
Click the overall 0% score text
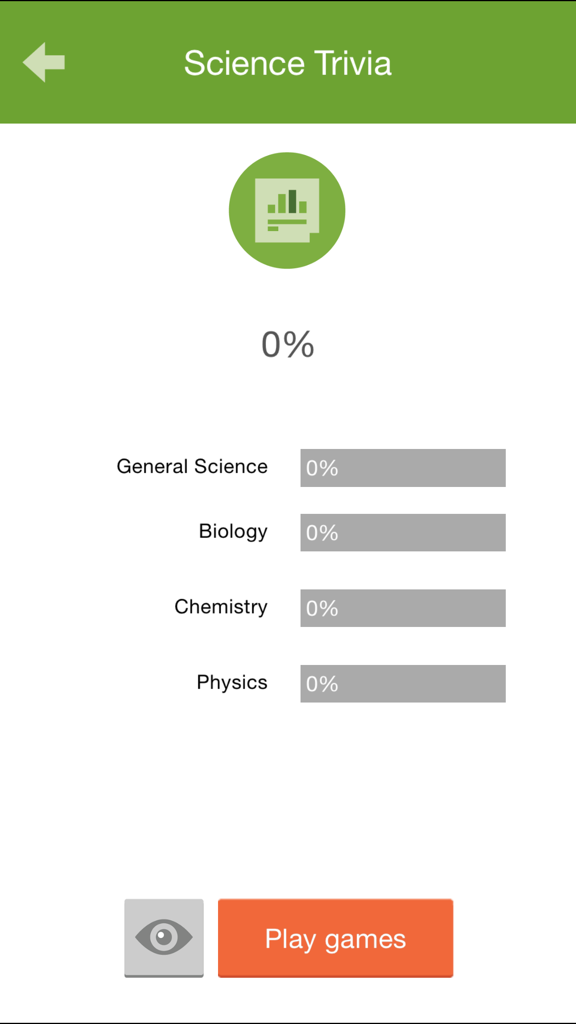[287, 344]
